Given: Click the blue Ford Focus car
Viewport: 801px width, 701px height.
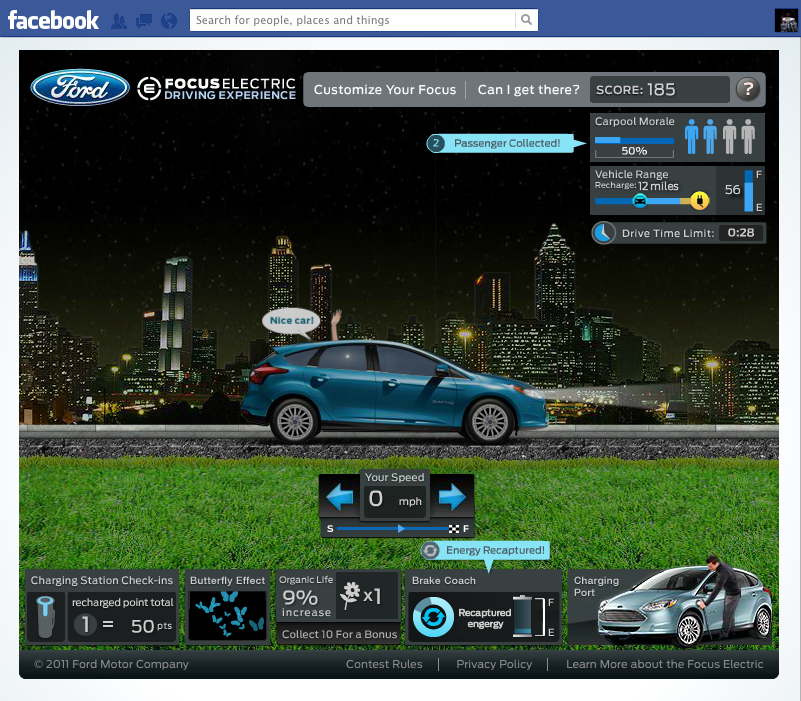Looking at the screenshot, I should [393, 392].
